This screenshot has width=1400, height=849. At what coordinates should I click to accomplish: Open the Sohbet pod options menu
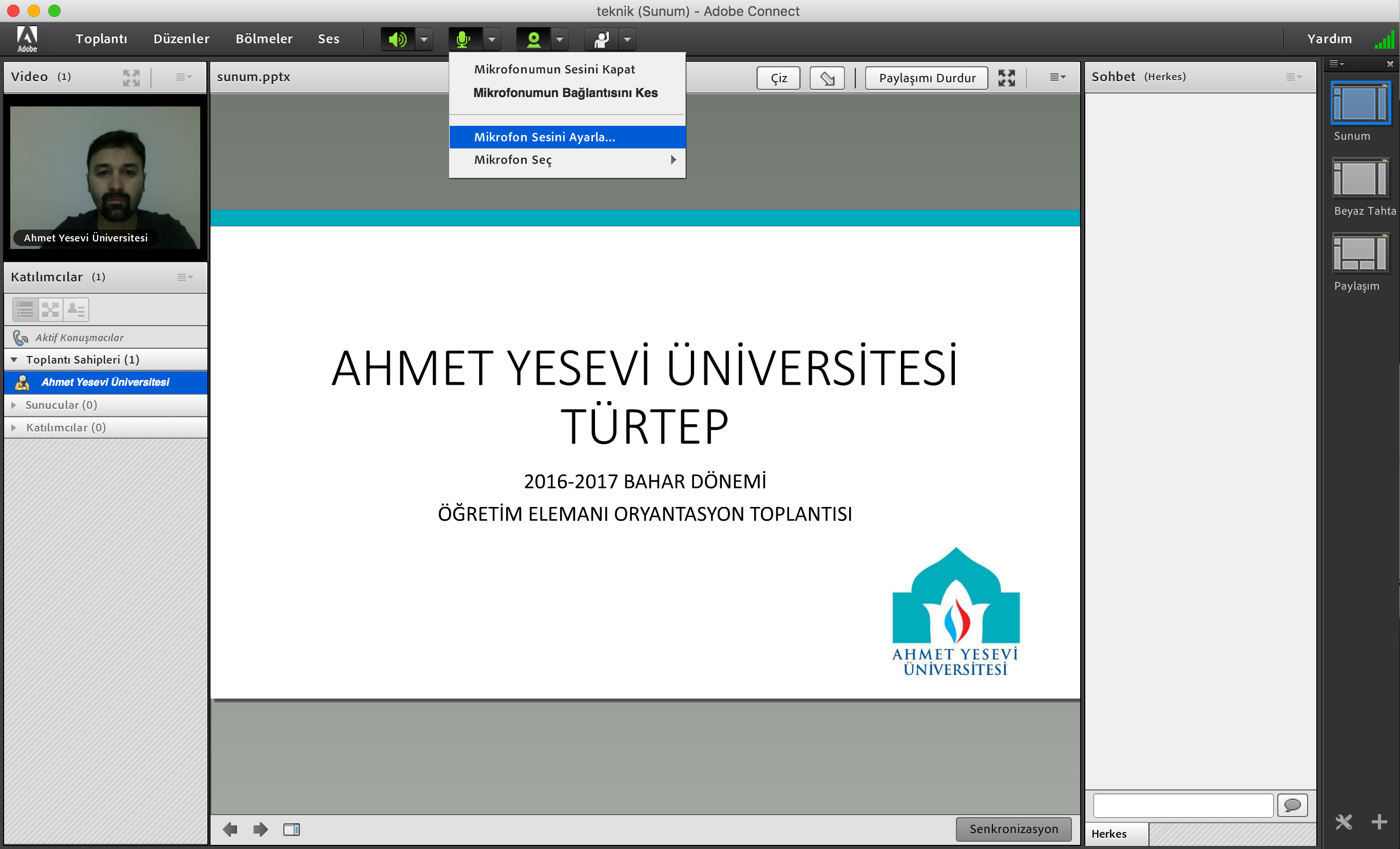click(x=1294, y=77)
